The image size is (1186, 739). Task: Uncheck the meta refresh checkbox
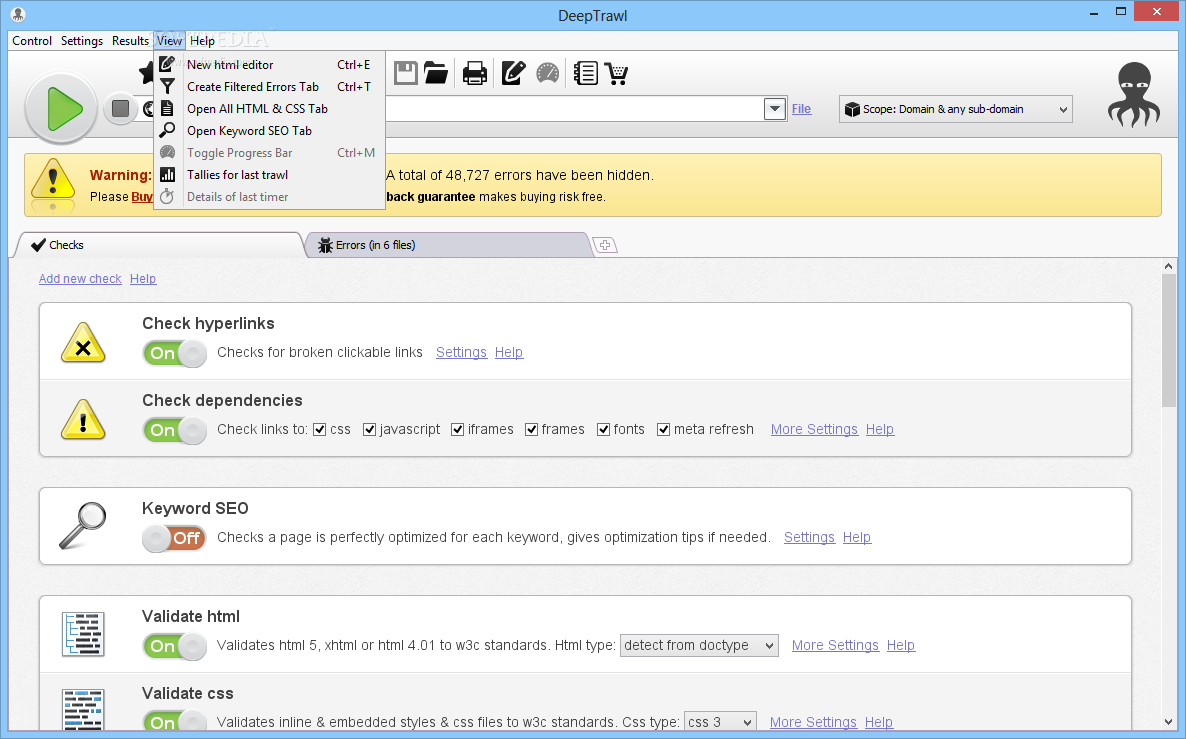tap(663, 430)
